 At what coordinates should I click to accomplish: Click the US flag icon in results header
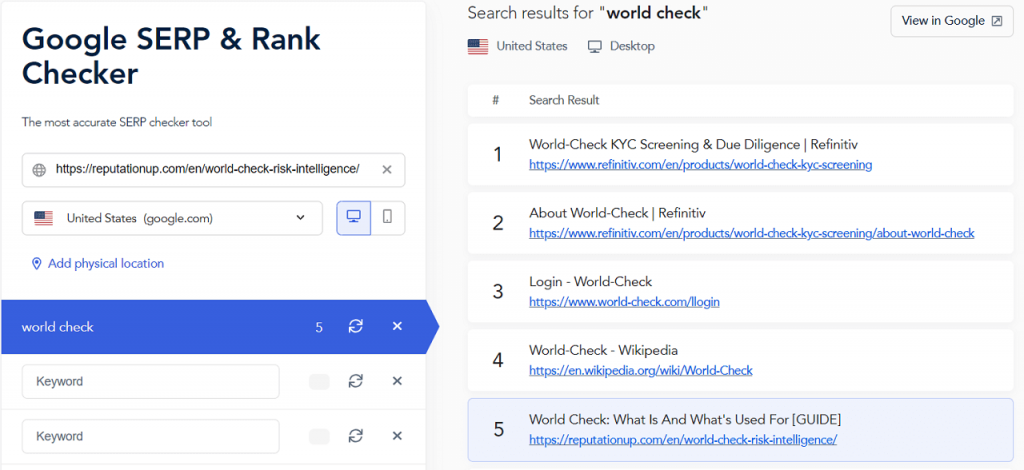478,46
